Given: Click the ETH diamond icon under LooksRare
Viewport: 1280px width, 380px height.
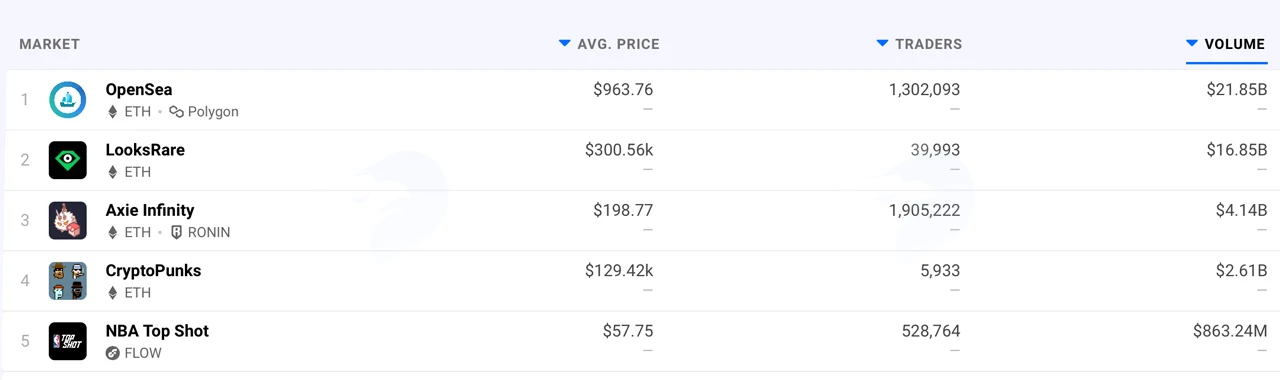Looking at the screenshot, I should coord(113,172).
